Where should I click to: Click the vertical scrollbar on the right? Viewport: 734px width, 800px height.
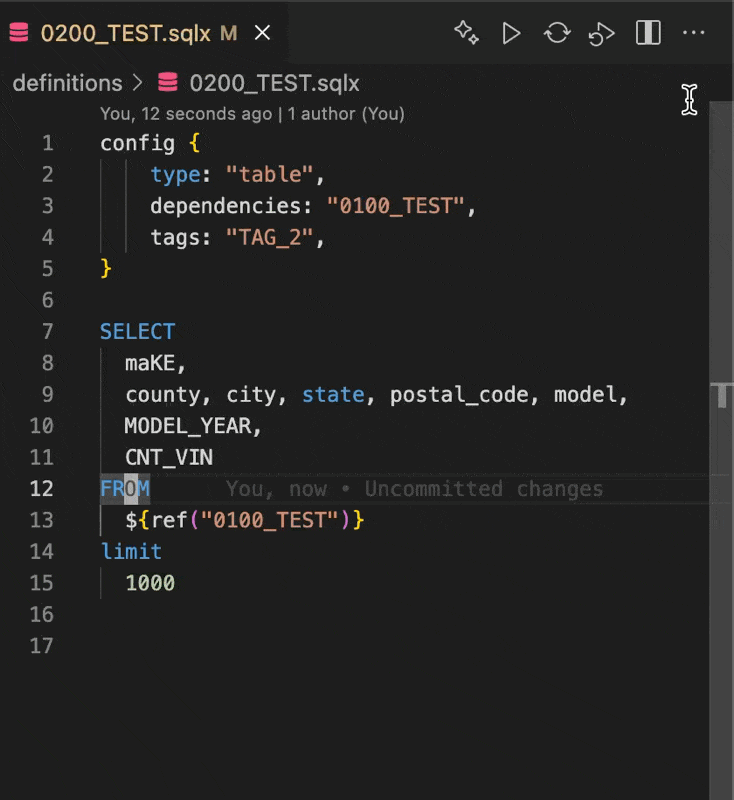pos(721,449)
